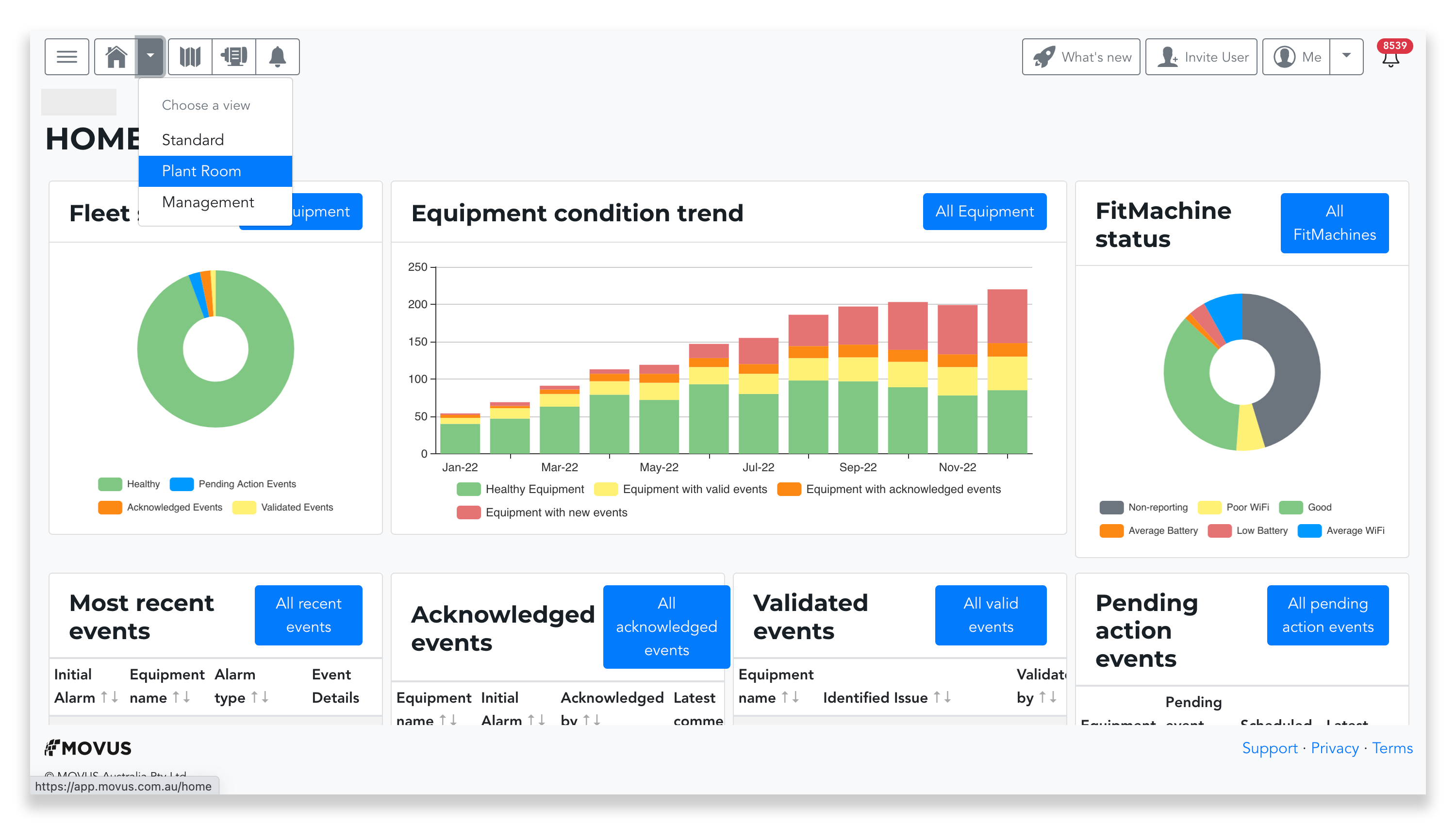Expand the view chooser dropdown arrow
This screenshot has width=1456, height=825.
point(150,56)
